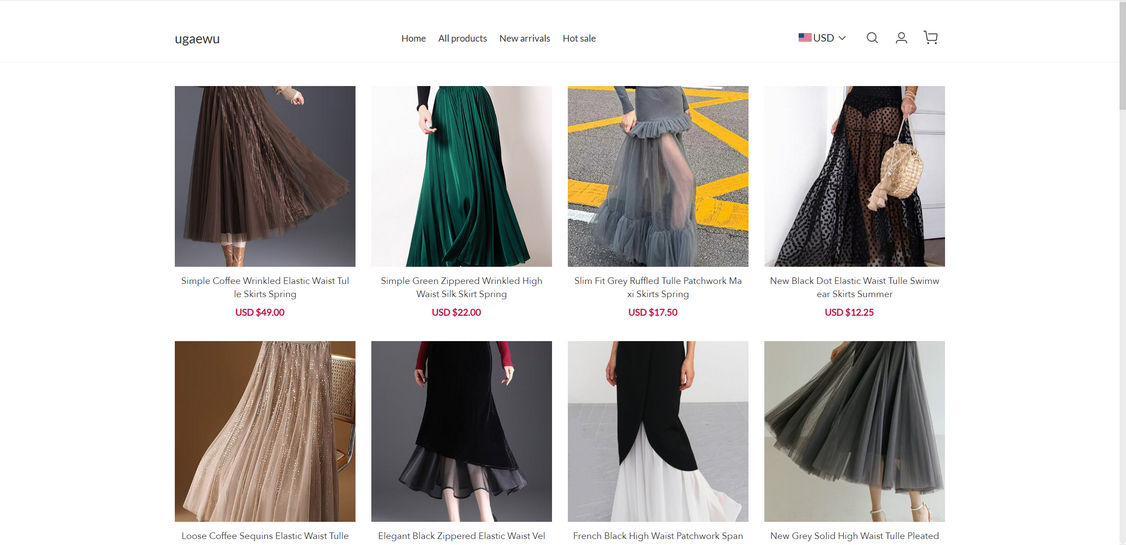Open the black velvet zippered skirt image

(462, 432)
